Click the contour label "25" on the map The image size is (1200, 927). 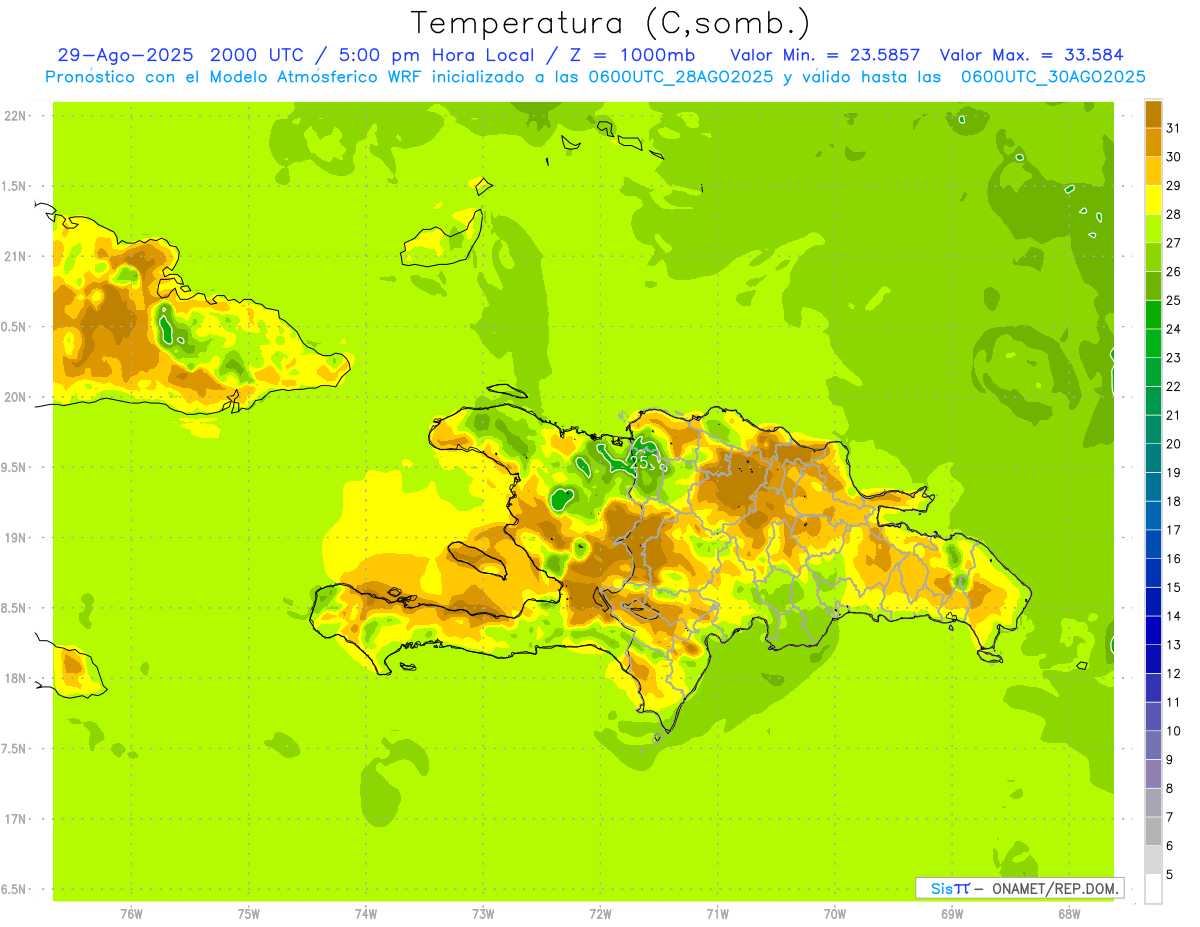tap(640, 461)
